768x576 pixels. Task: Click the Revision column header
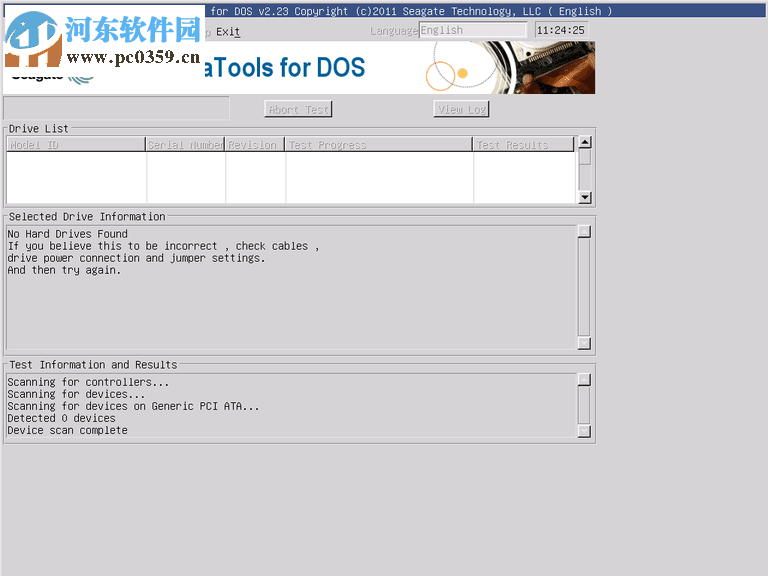(x=255, y=144)
